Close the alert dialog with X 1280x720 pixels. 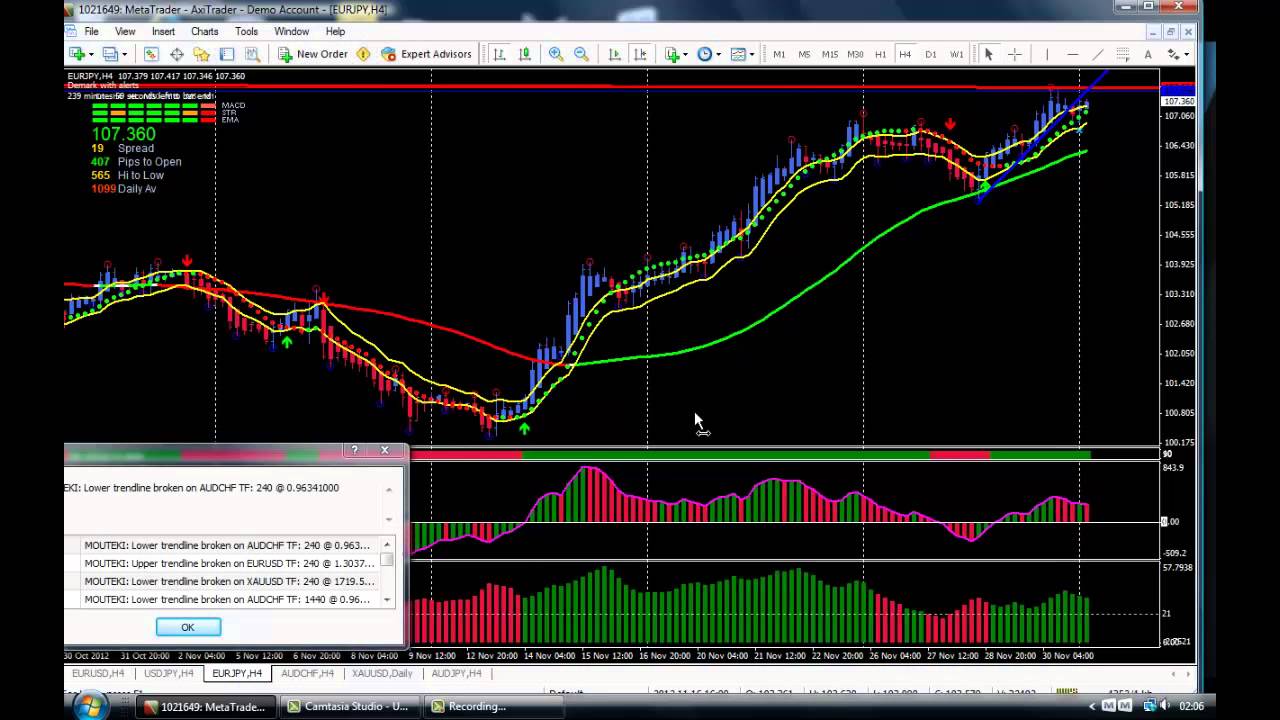pos(384,450)
